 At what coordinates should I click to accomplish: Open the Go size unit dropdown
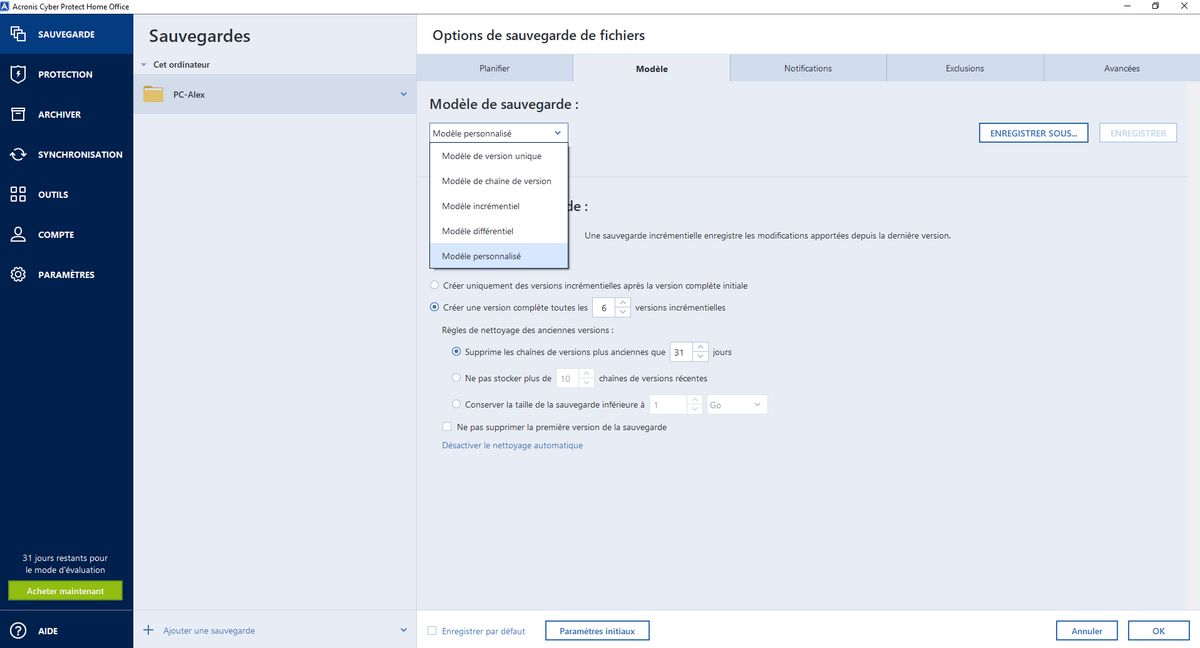click(x=737, y=404)
